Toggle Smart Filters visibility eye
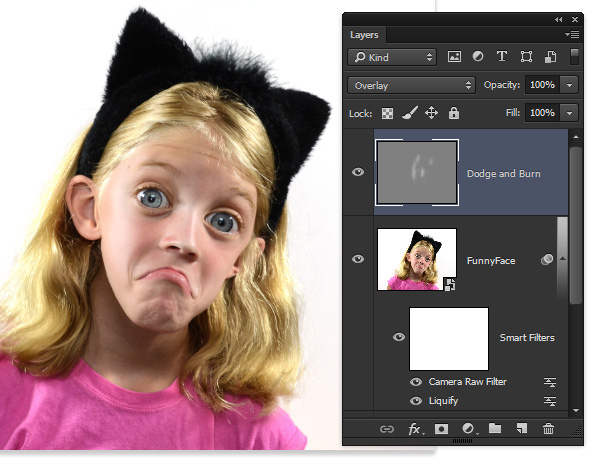600x458 pixels. pos(399,337)
